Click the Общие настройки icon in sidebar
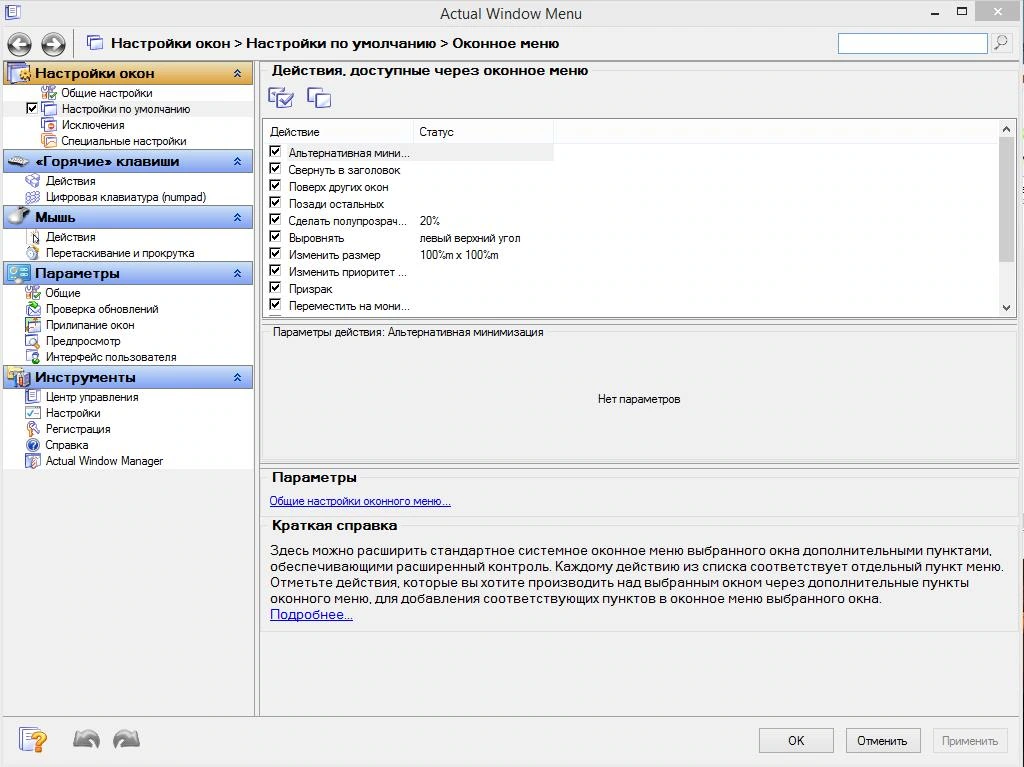Image resolution: width=1024 pixels, height=767 pixels. point(49,93)
